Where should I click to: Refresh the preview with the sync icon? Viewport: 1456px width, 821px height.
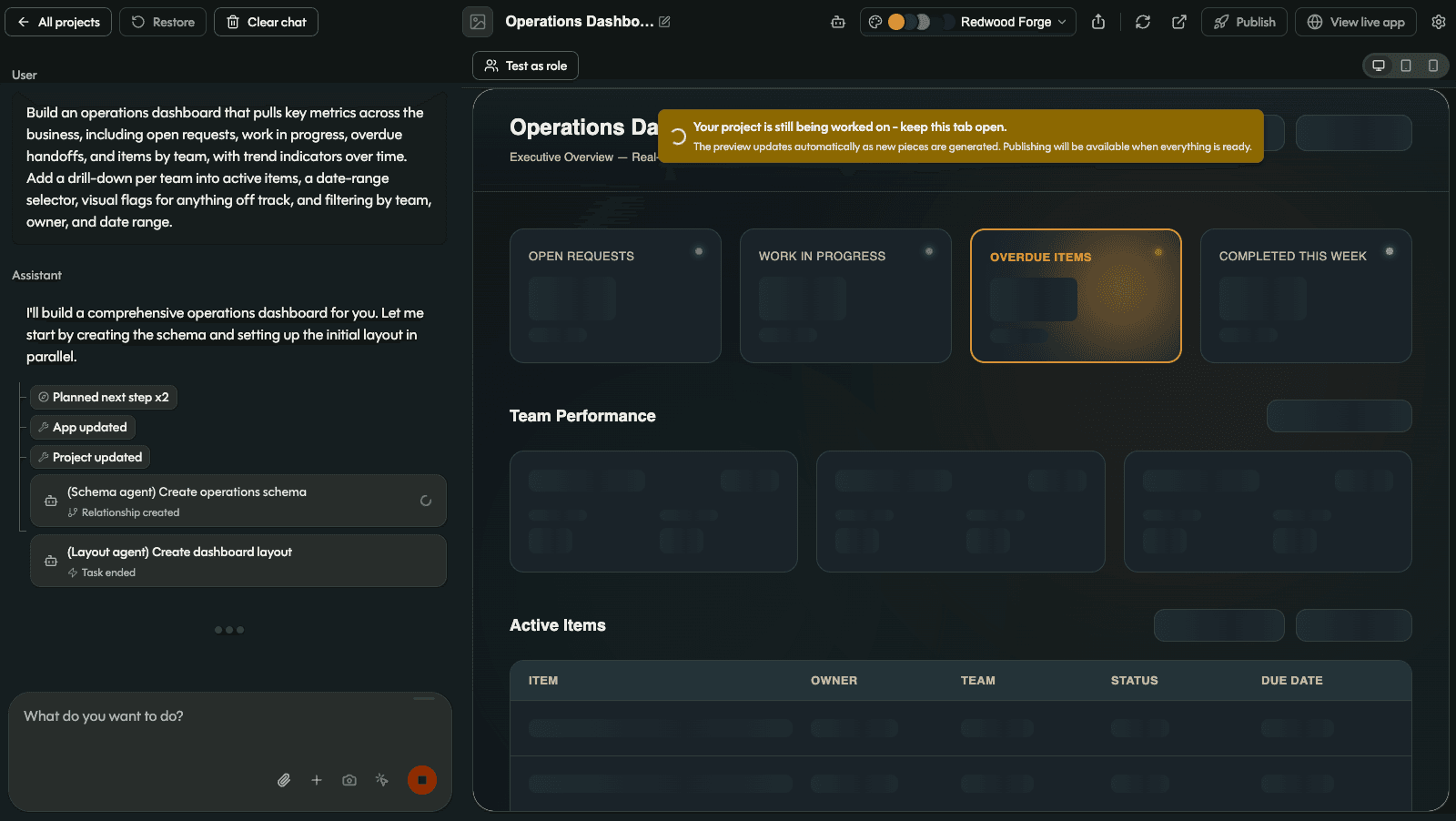tap(1143, 22)
